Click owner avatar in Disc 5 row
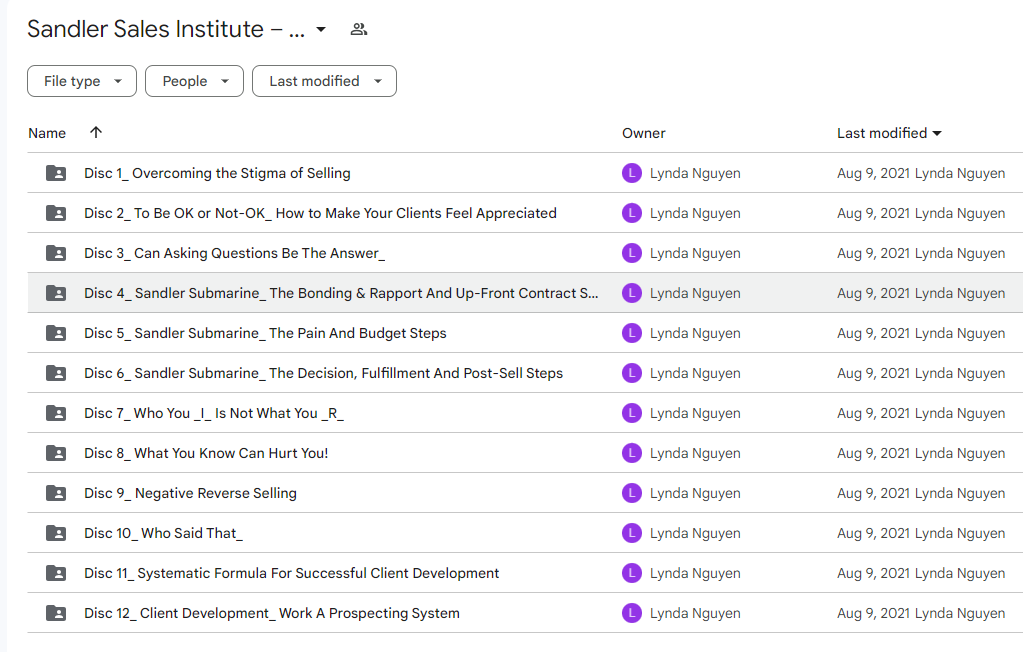 tap(632, 333)
